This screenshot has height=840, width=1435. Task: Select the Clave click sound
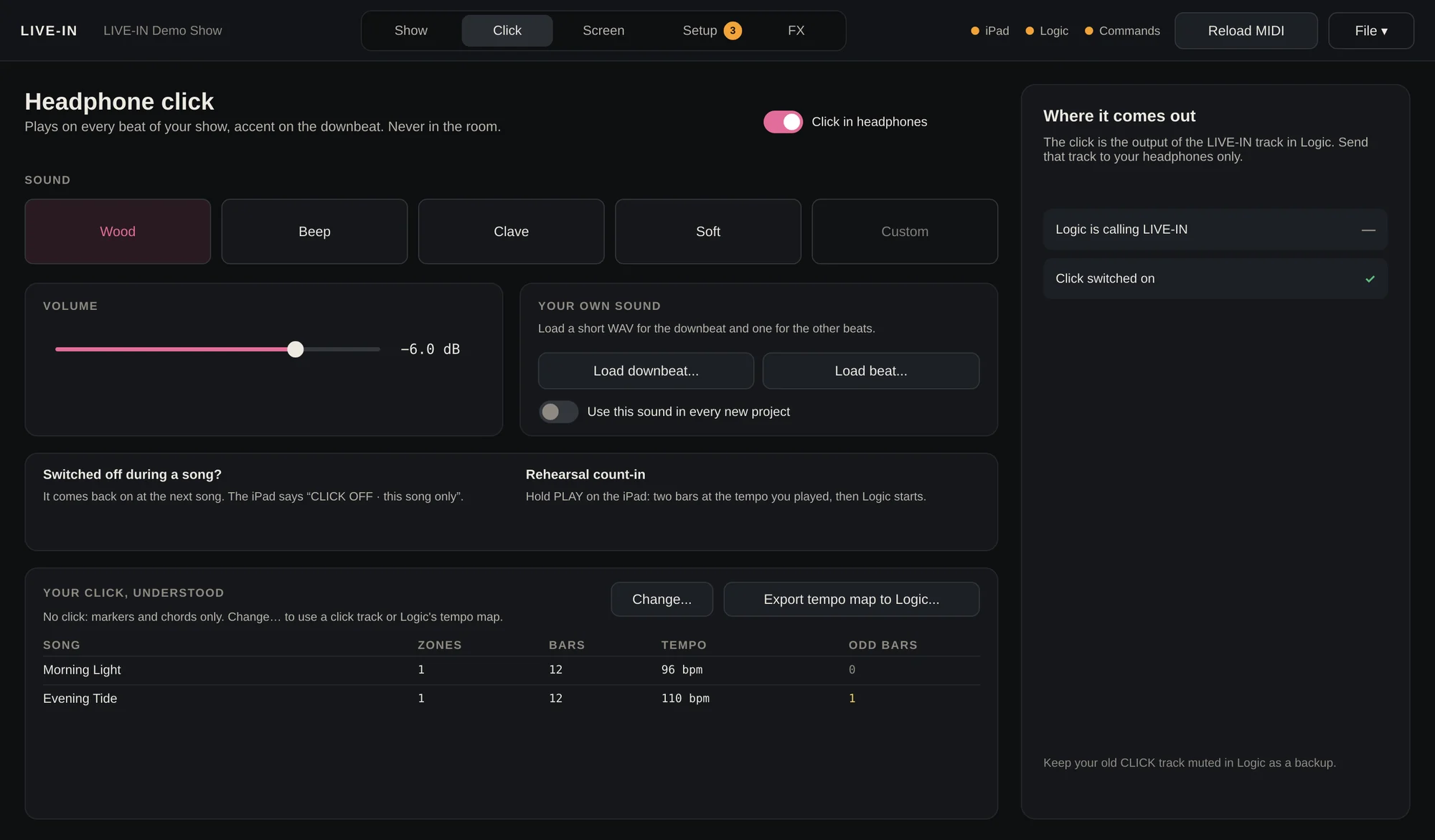(511, 232)
